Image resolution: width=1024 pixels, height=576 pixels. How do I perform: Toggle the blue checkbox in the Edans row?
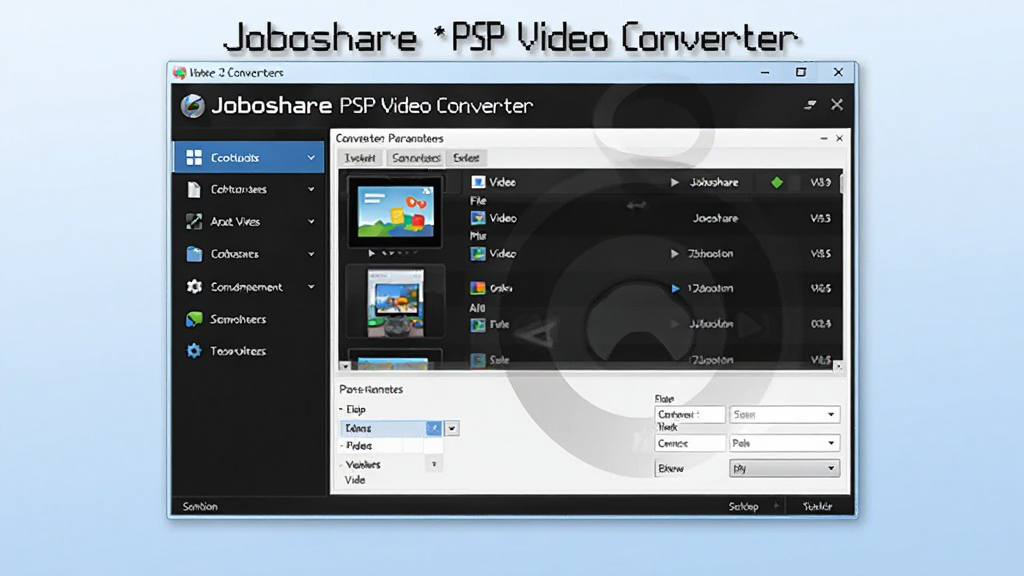click(x=434, y=428)
